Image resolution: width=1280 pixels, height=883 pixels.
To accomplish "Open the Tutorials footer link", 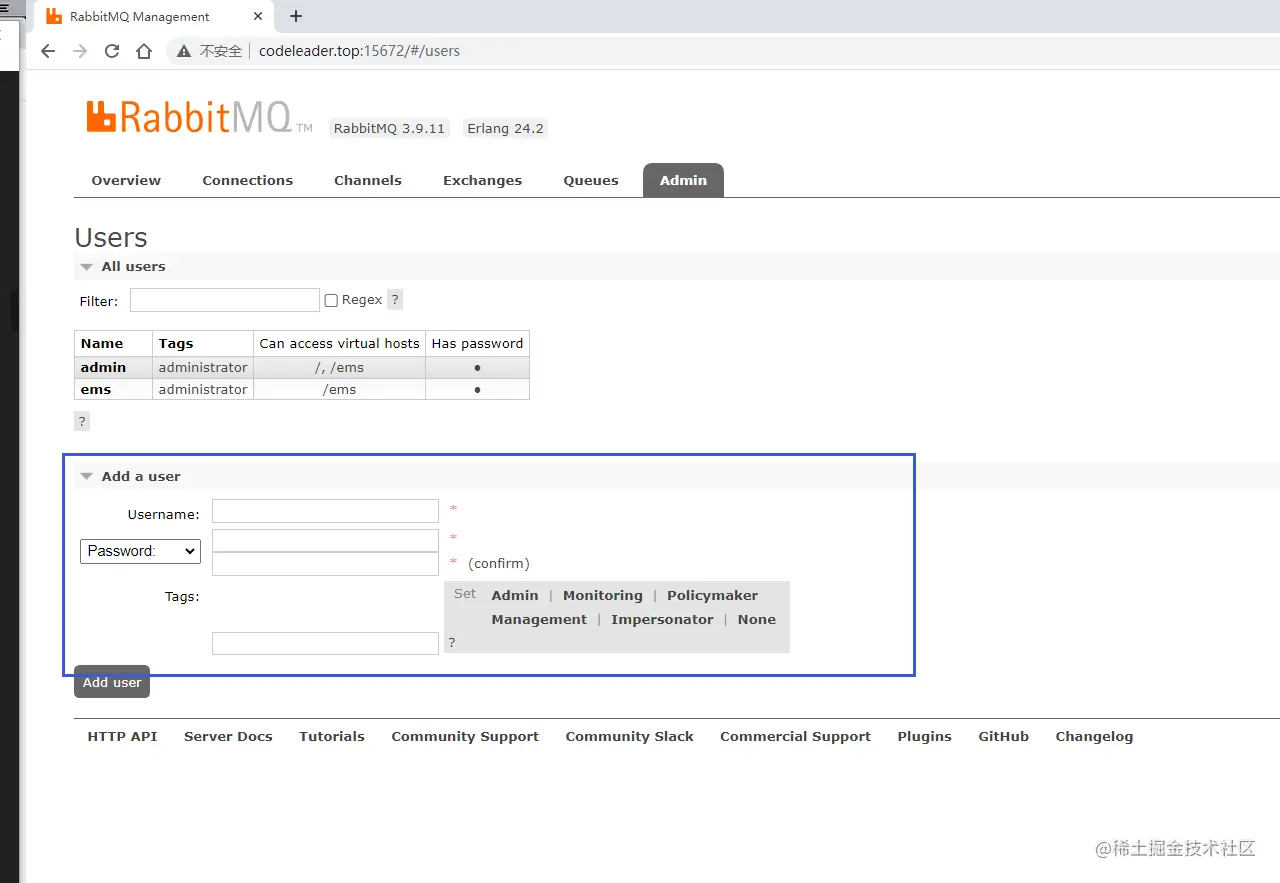I will click(332, 737).
